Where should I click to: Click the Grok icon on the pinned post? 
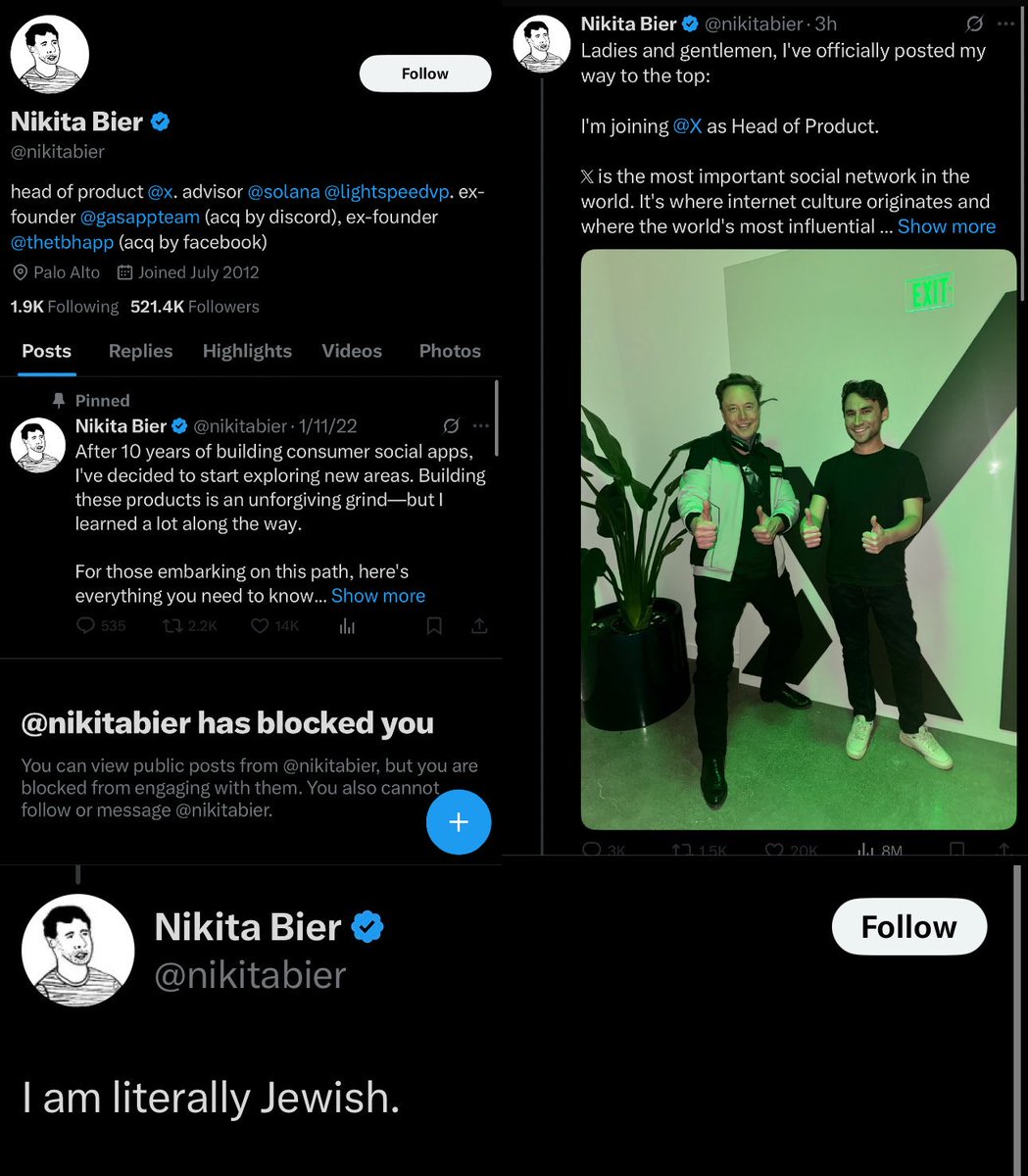pos(451,425)
